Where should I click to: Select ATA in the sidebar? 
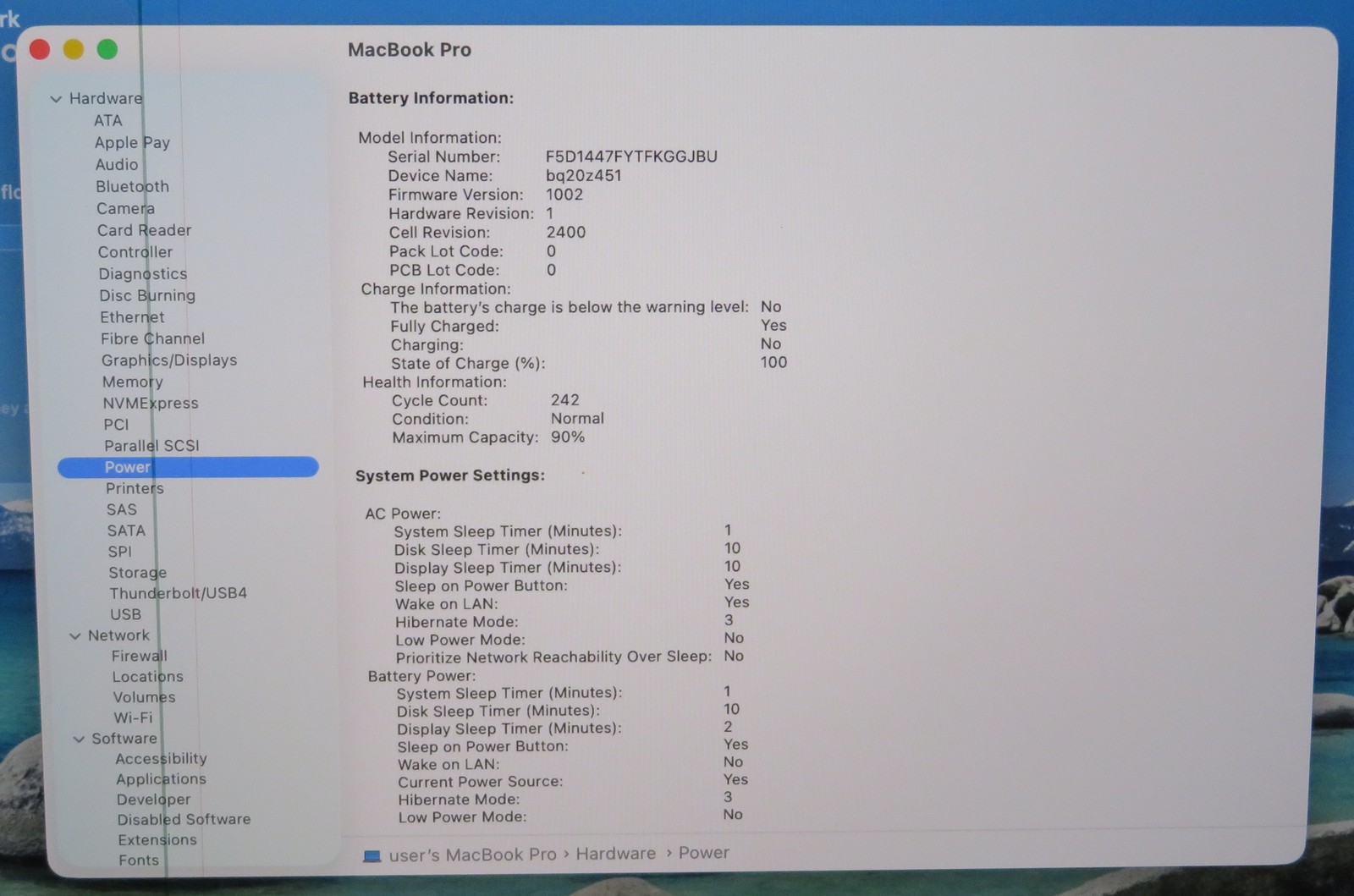click(x=107, y=121)
